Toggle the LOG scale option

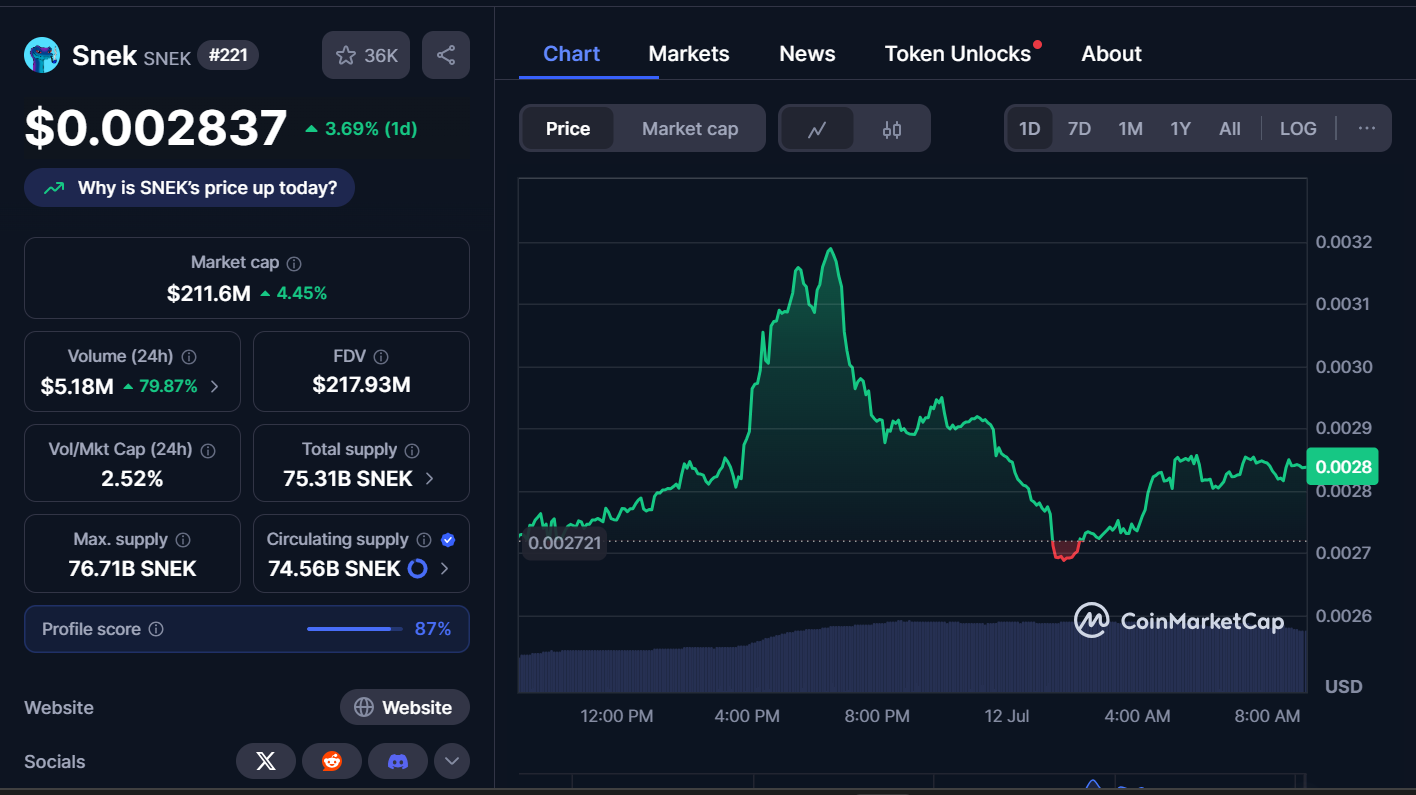coord(1298,129)
